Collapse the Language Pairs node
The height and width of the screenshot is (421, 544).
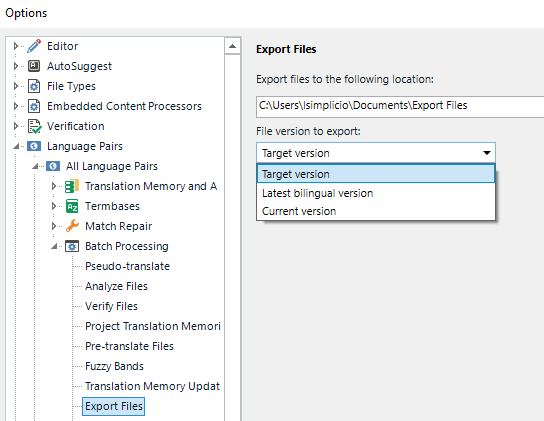[x=16, y=146]
